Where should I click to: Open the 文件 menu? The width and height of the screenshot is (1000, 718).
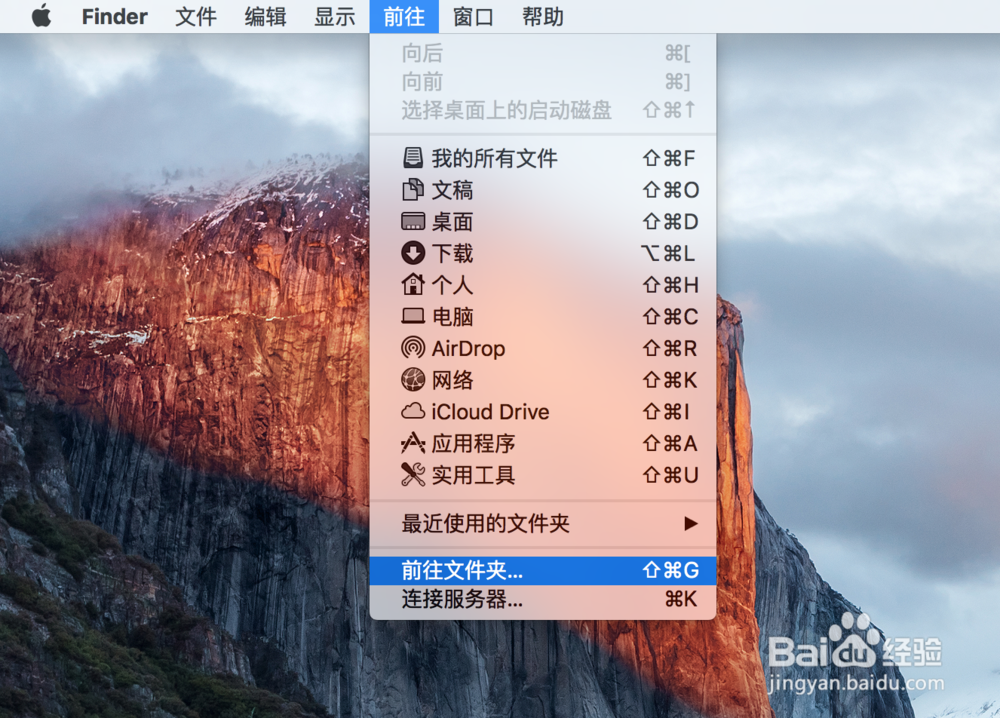(x=195, y=16)
